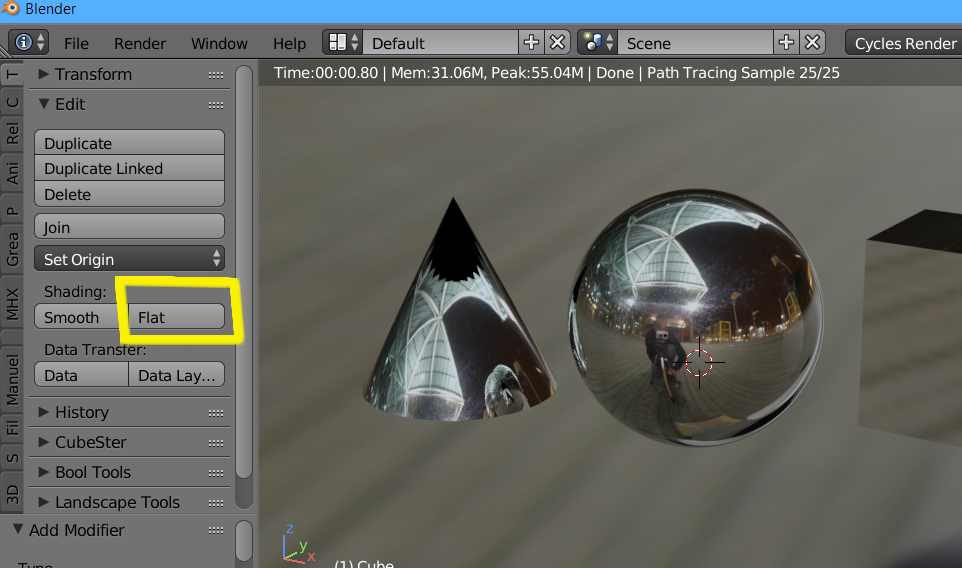Set shading to Flat
Screen dimensions: 962x568
pyautogui.click(x=177, y=317)
